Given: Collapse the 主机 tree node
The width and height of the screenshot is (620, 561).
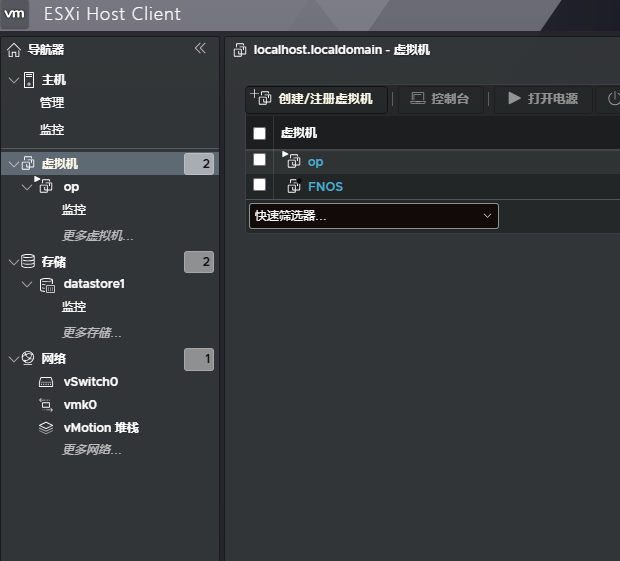Looking at the screenshot, I should [x=14, y=80].
